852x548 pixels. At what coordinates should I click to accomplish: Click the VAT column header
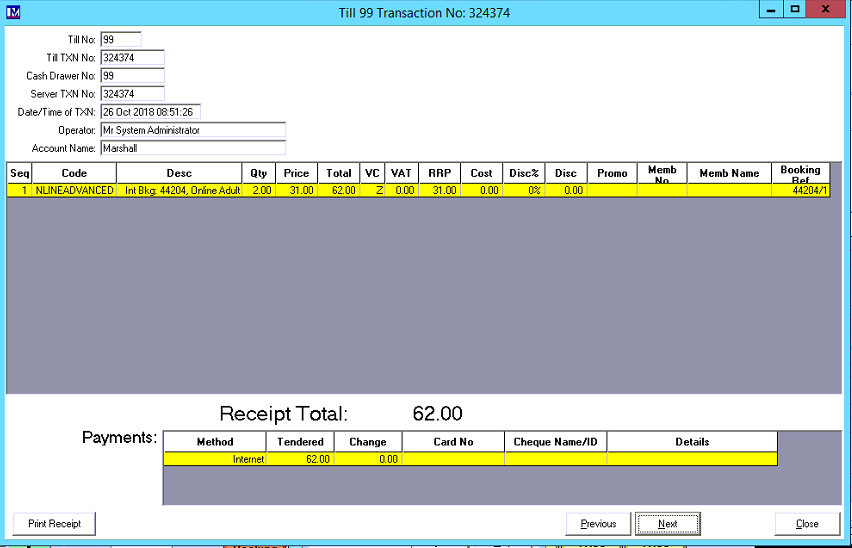tap(401, 173)
